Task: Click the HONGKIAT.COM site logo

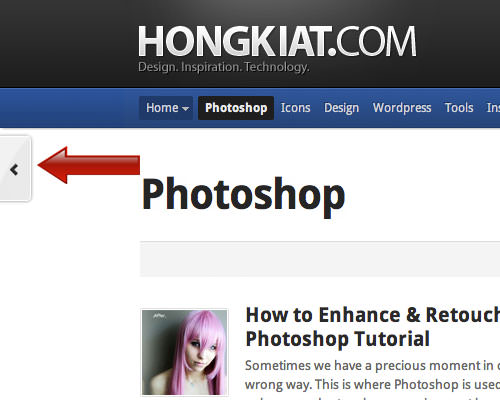Action: tap(277, 41)
